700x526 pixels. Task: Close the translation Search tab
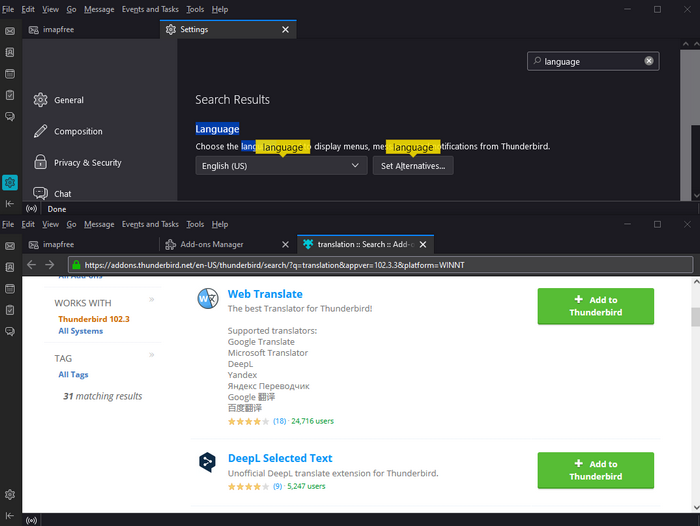click(423, 244)
